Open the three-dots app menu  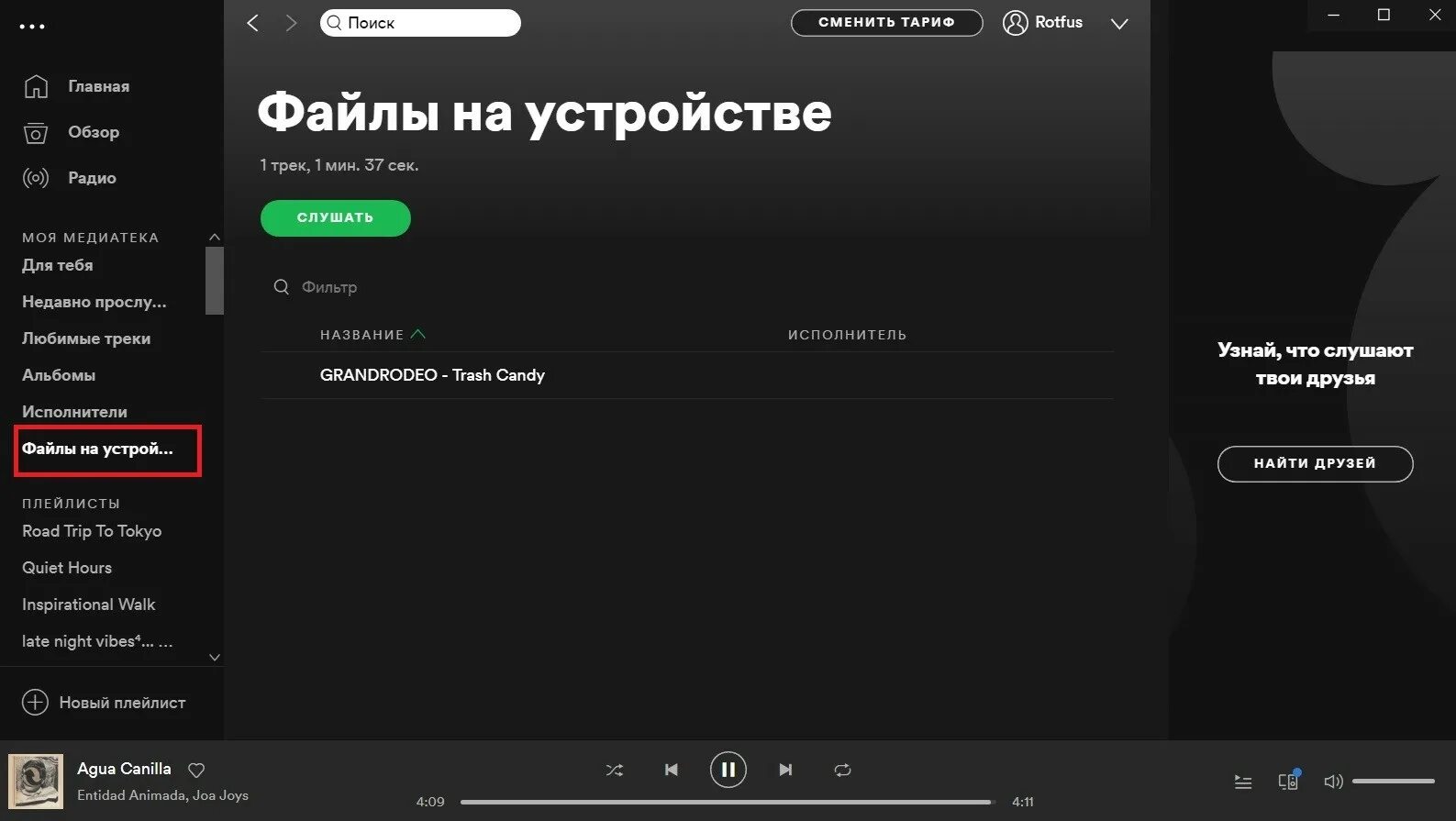pyautogui.click(x=32, y=27)
